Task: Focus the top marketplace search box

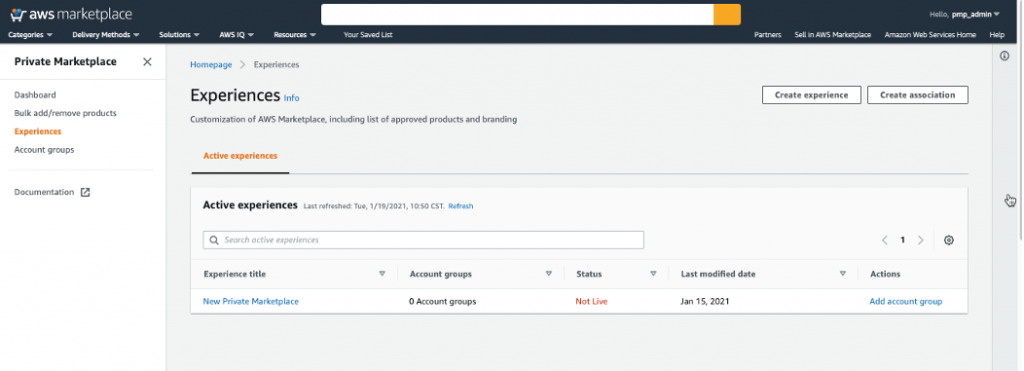Action: tap(517, 14)
